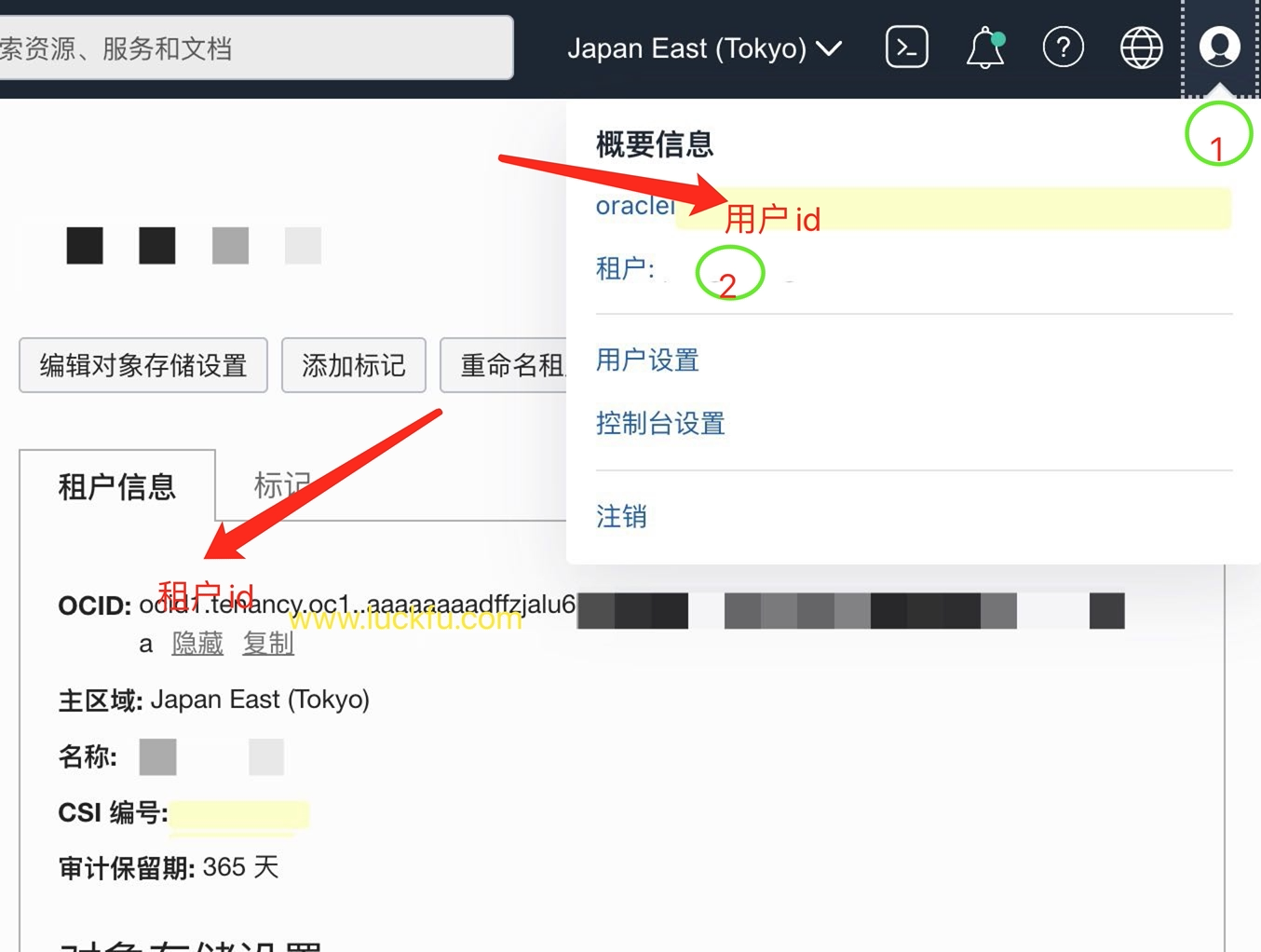Click the oracle user identity link

[634, 206]
